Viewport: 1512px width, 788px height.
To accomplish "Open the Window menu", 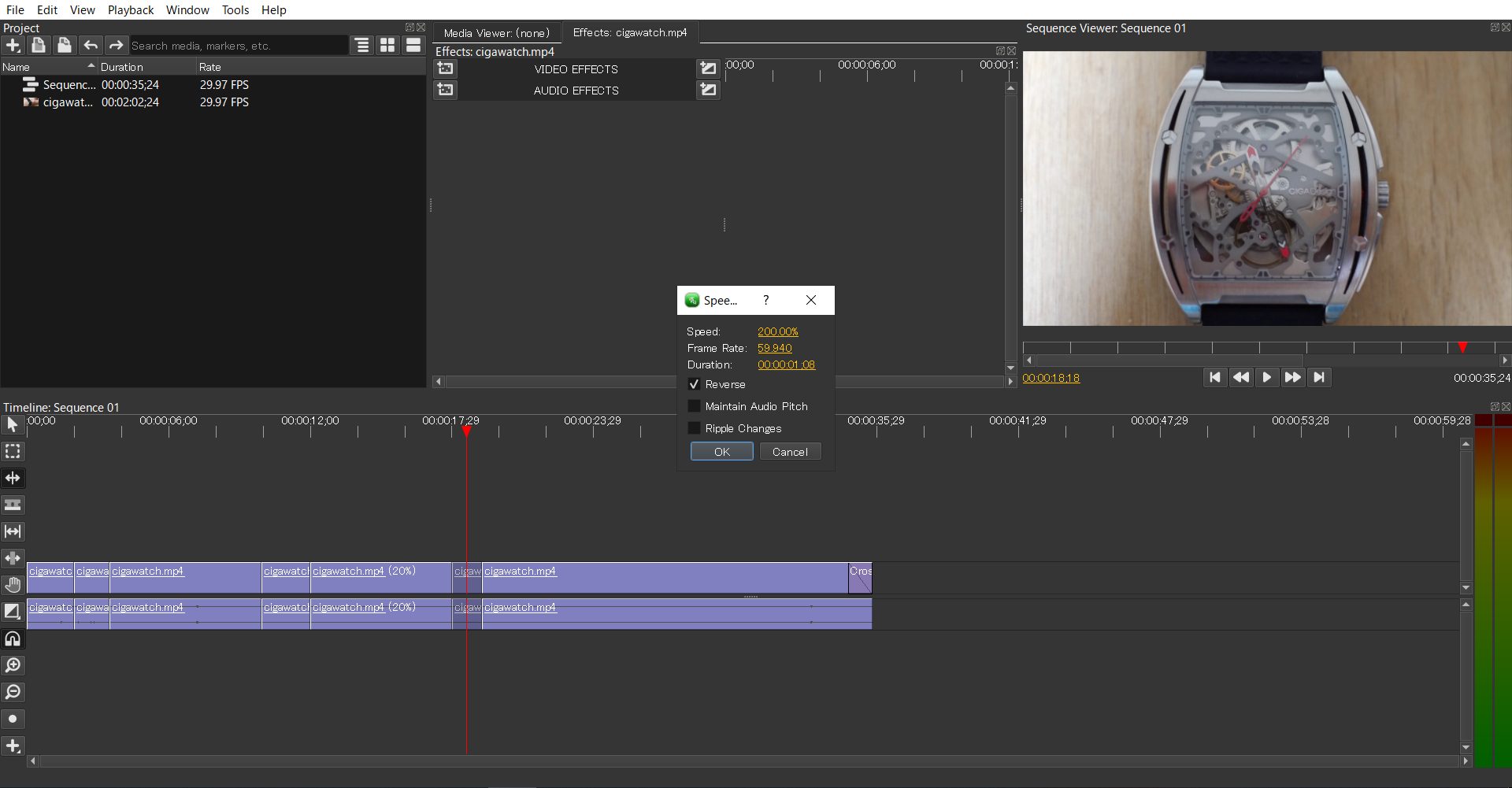I will [187, 9].
